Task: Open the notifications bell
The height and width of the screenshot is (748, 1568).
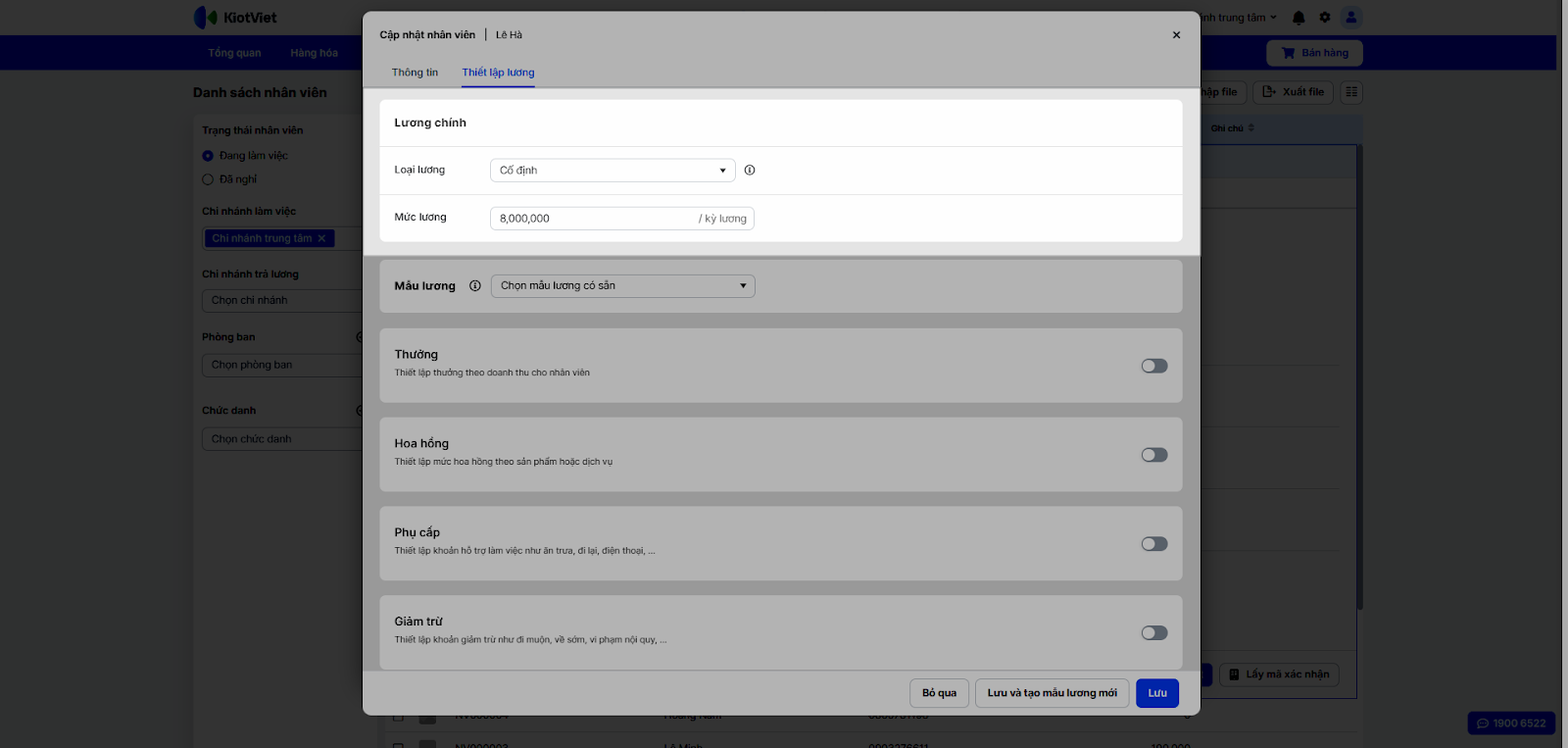Action: pos(1298,18)
